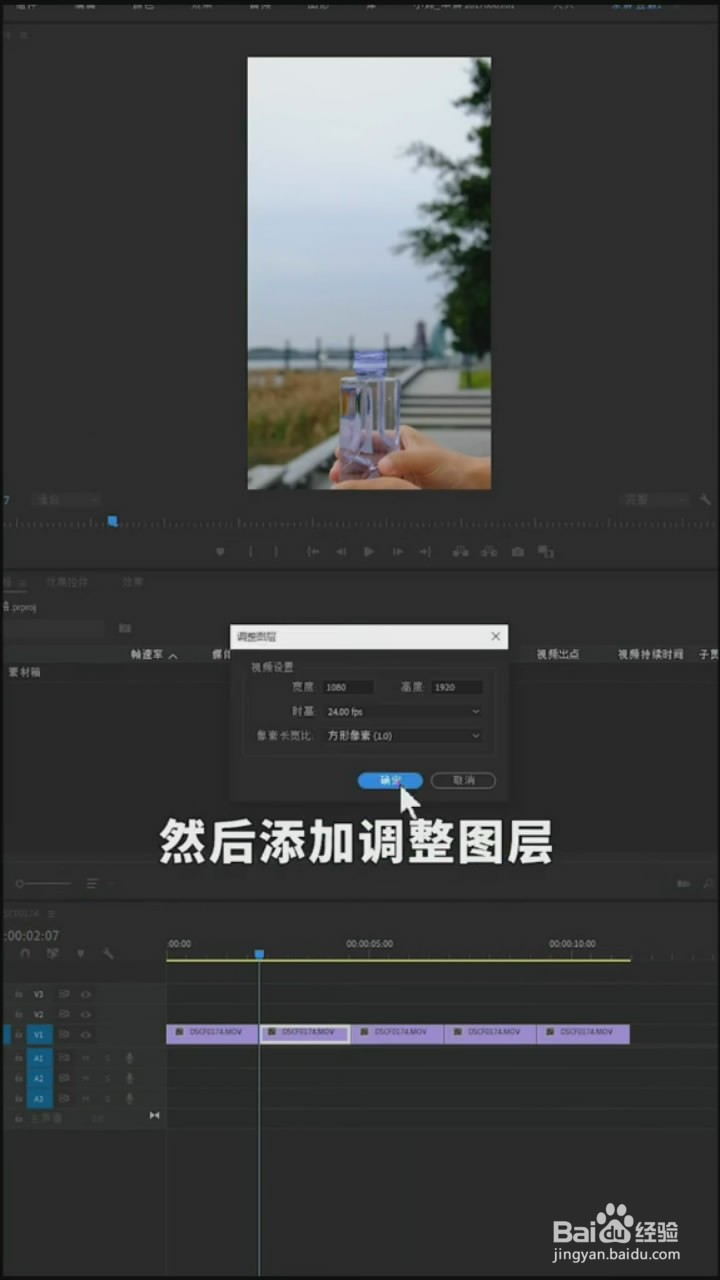Click the width field showing 1080
The height and width of the screenshot is (1280, 720).
tap(347, 687)
